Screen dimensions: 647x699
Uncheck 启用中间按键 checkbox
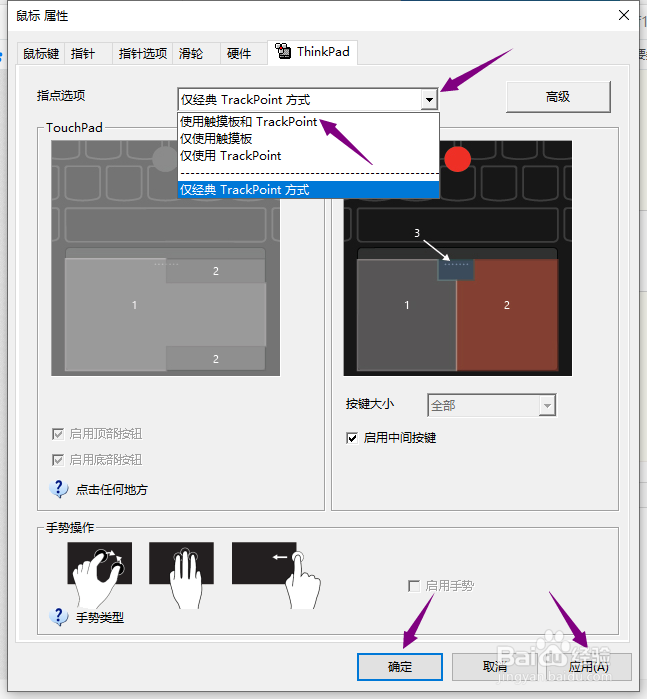point(352,438)
